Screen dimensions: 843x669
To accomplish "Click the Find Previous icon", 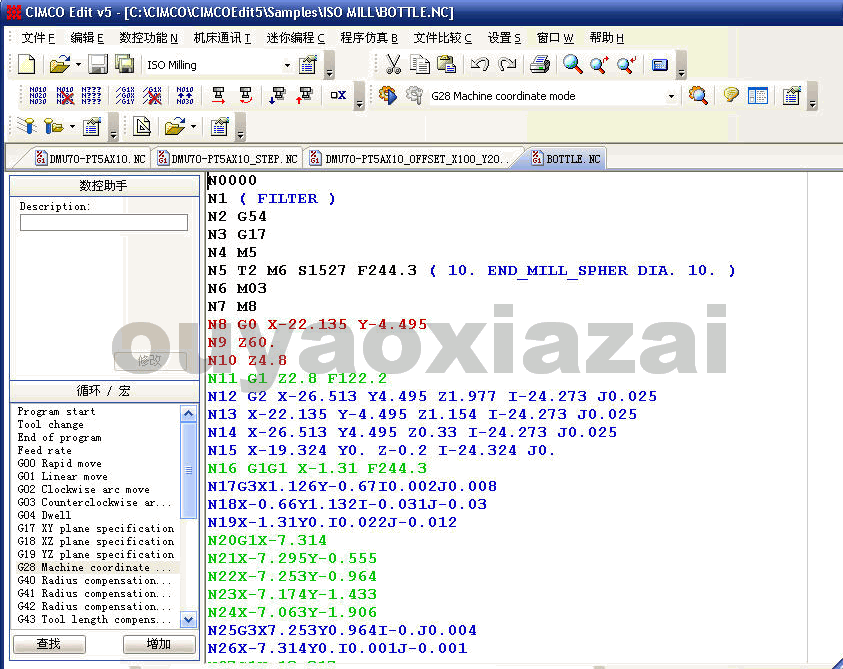I will pos(626,65).
